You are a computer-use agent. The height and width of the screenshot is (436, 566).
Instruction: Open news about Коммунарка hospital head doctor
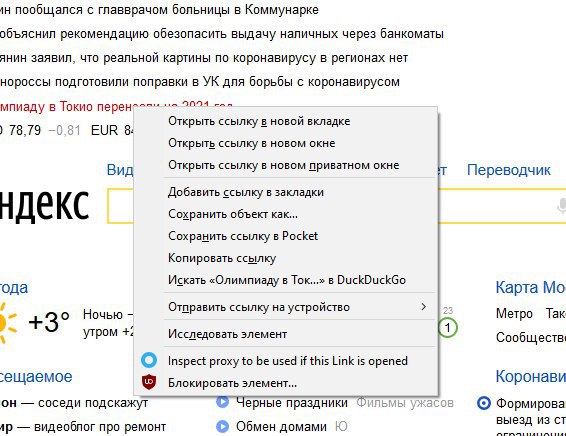(159, 10)
